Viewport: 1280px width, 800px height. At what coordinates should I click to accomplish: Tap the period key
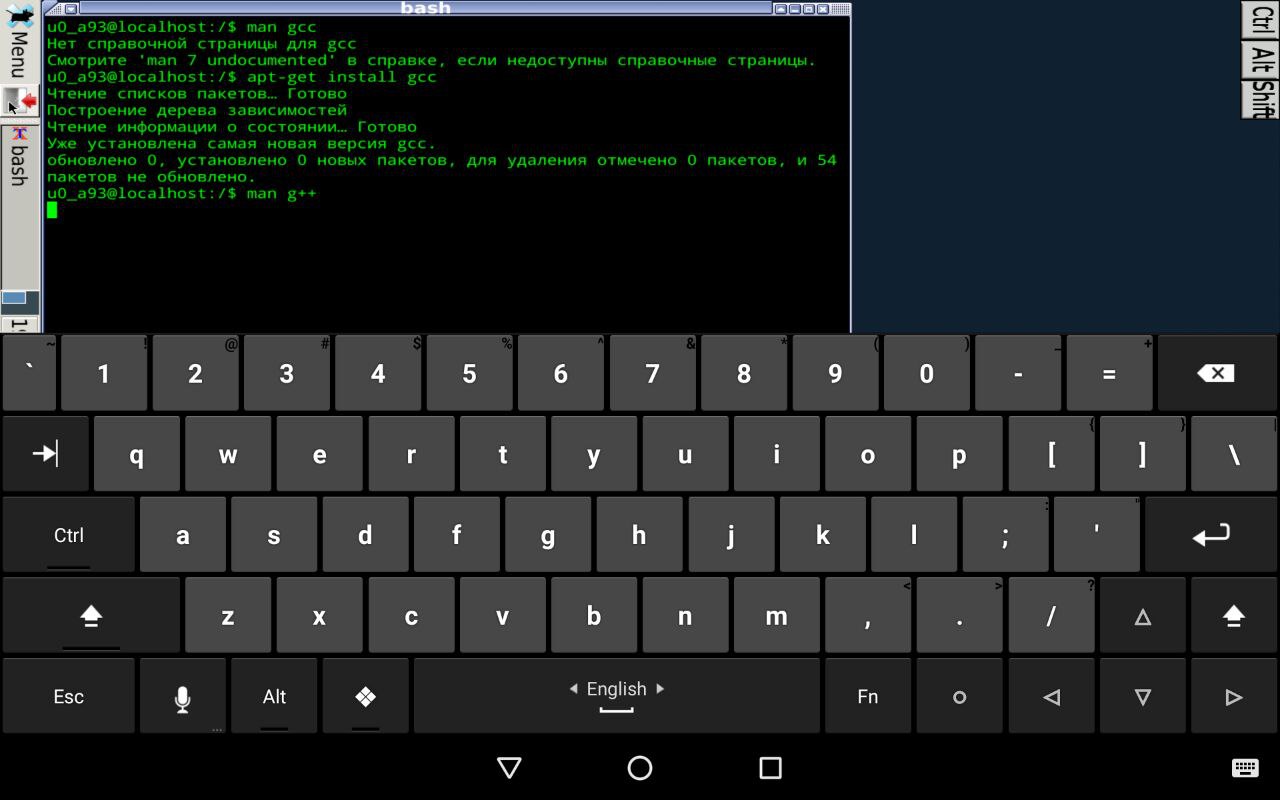(x=959, y=616)
